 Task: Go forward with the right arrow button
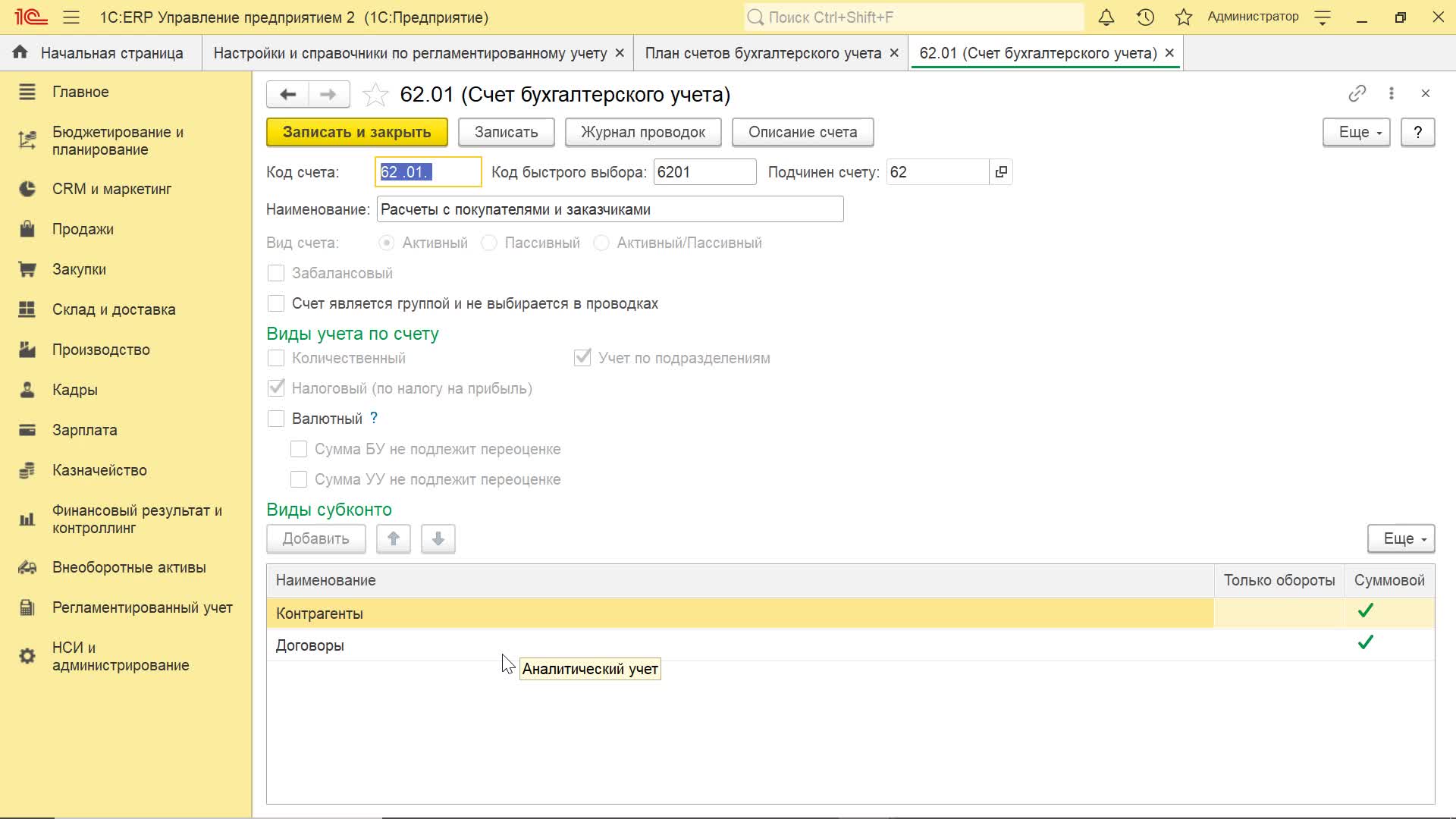pos(328,94)
